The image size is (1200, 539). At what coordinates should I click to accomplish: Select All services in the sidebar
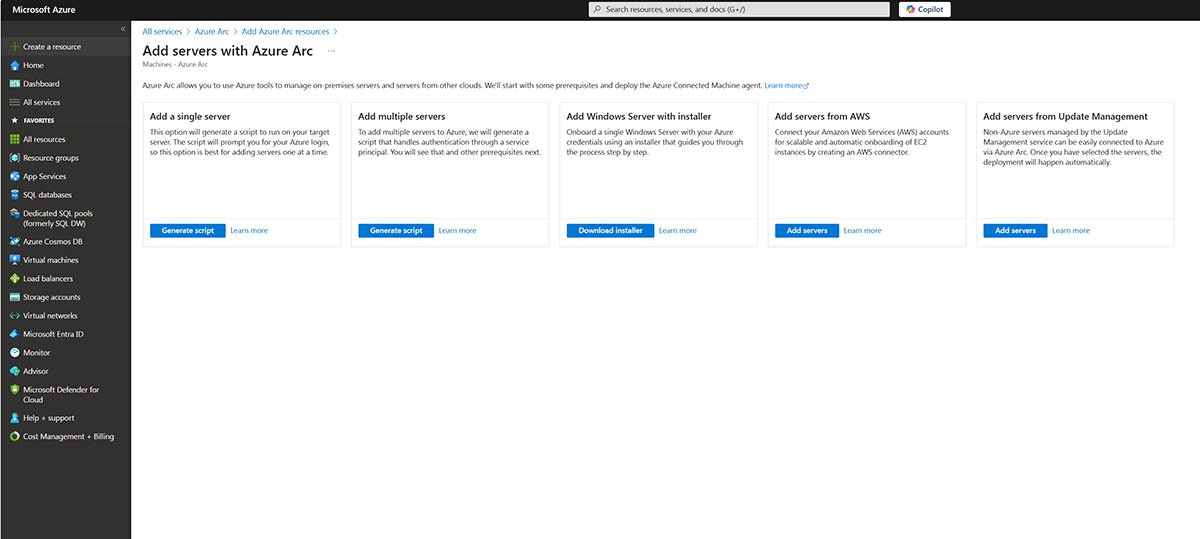[x=41, y=102]
